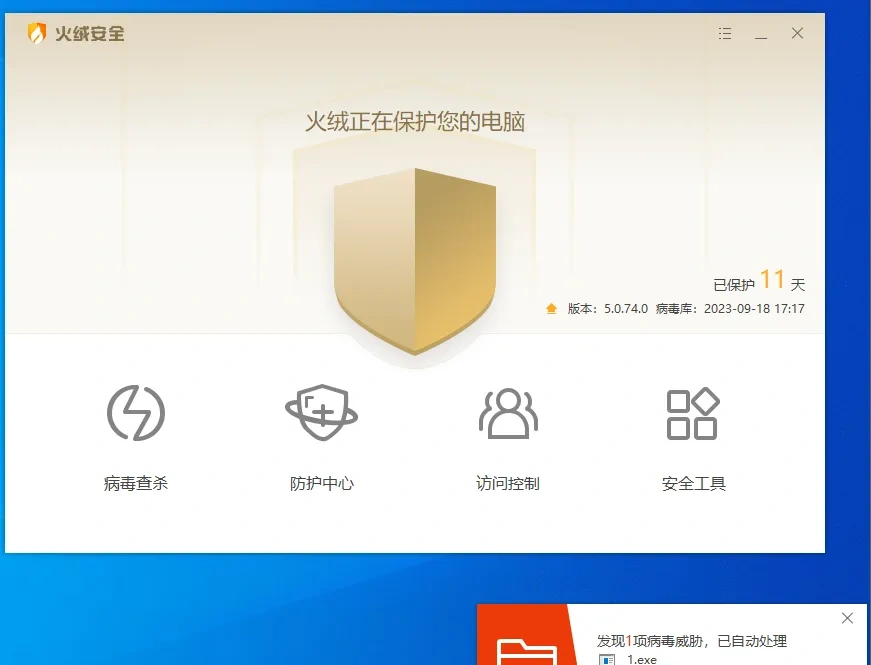The height and width of the screenshot is (665, 871).
Task: Click the 病毒查杀 label
Action: 136,483
